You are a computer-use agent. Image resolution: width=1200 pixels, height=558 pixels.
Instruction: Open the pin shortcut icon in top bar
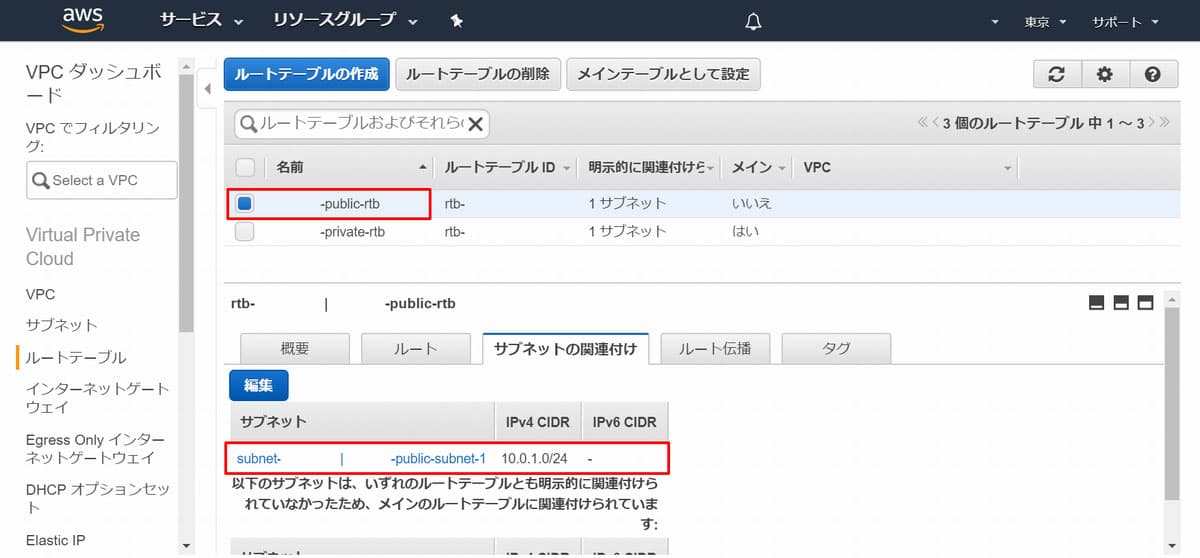(x=457, y=20)
